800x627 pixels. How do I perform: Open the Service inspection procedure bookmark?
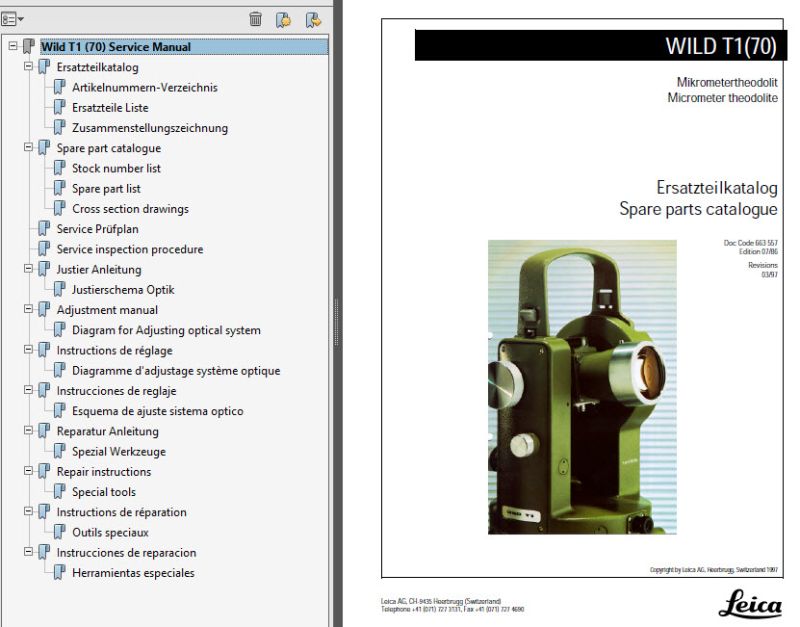(130, 249)
